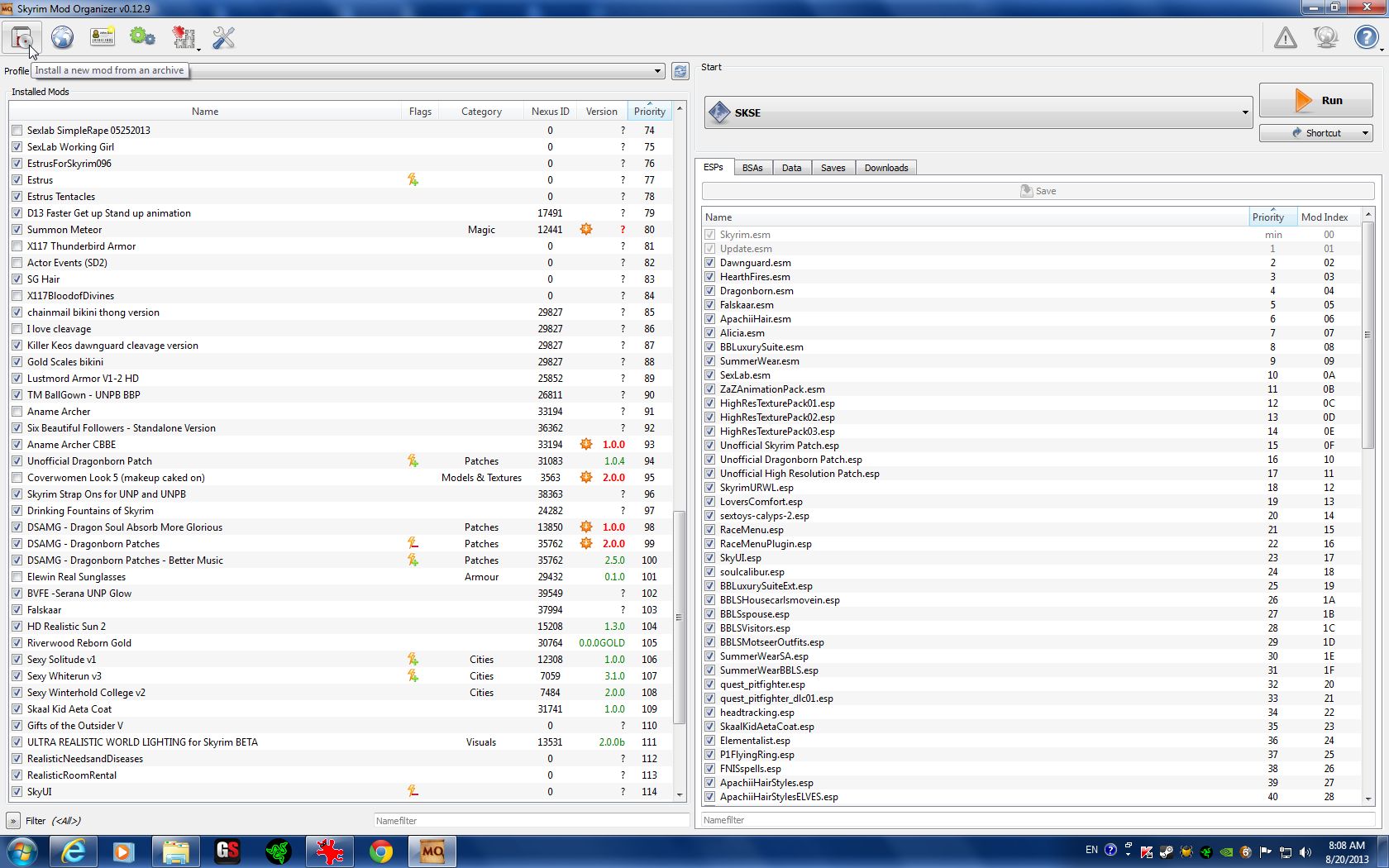Enable the X117 Thunderbird Armor mod checkbox
Screen dimensions: 1389x868
(x=17, y=246)
